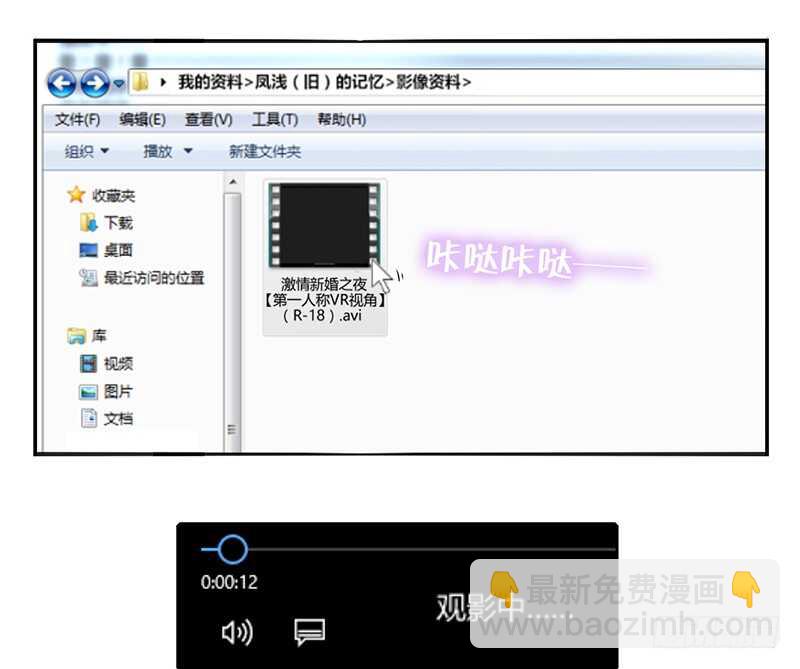Open the 查看(V) menu

(x=208, y=119)
